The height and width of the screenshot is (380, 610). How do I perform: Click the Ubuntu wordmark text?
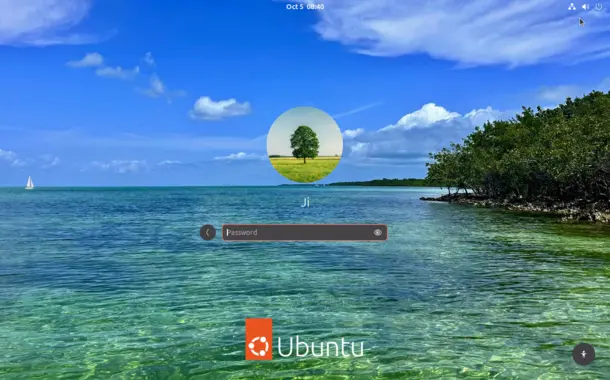(321, 347)
